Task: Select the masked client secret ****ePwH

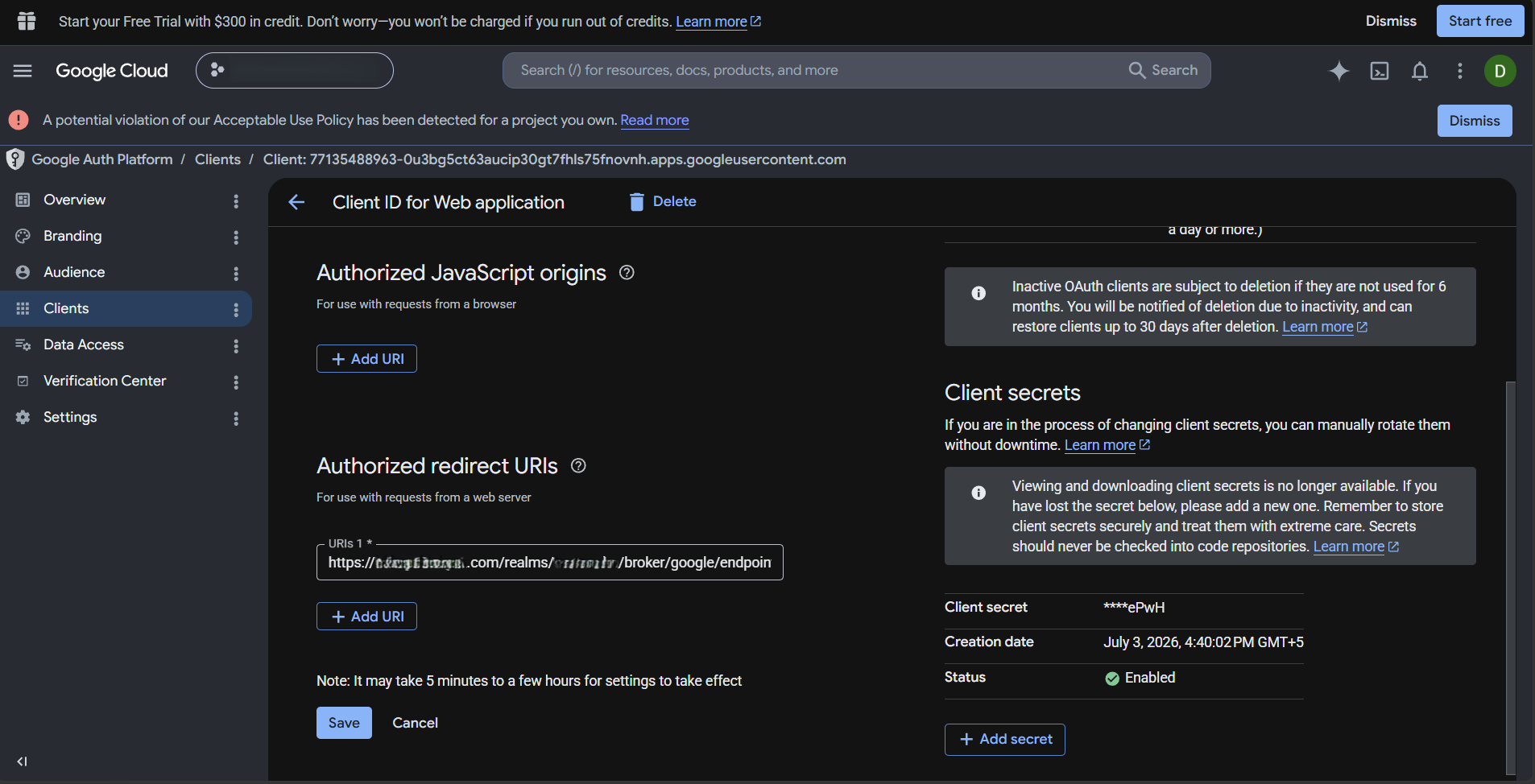Action: pyautogui.click(x=1134, y=608)
